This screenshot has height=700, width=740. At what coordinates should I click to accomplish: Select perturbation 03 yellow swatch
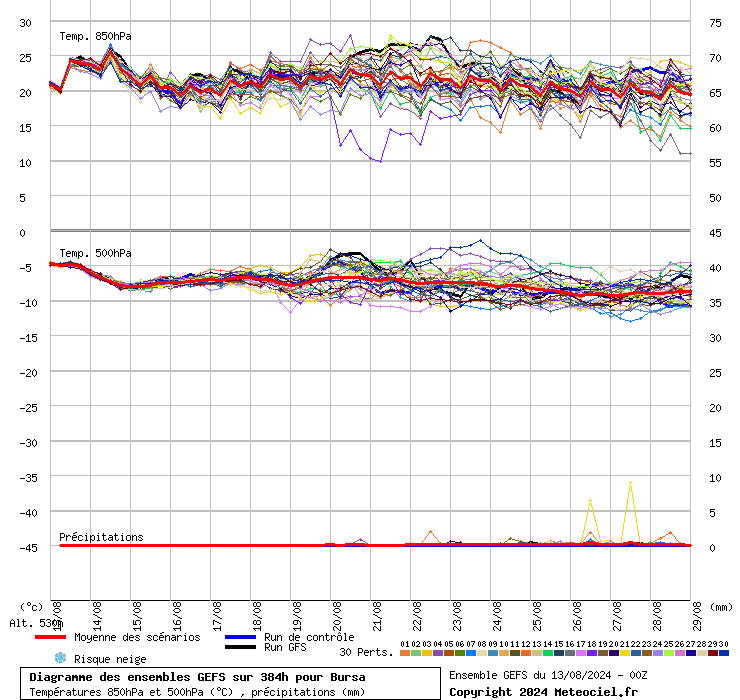tap(427, 653)
